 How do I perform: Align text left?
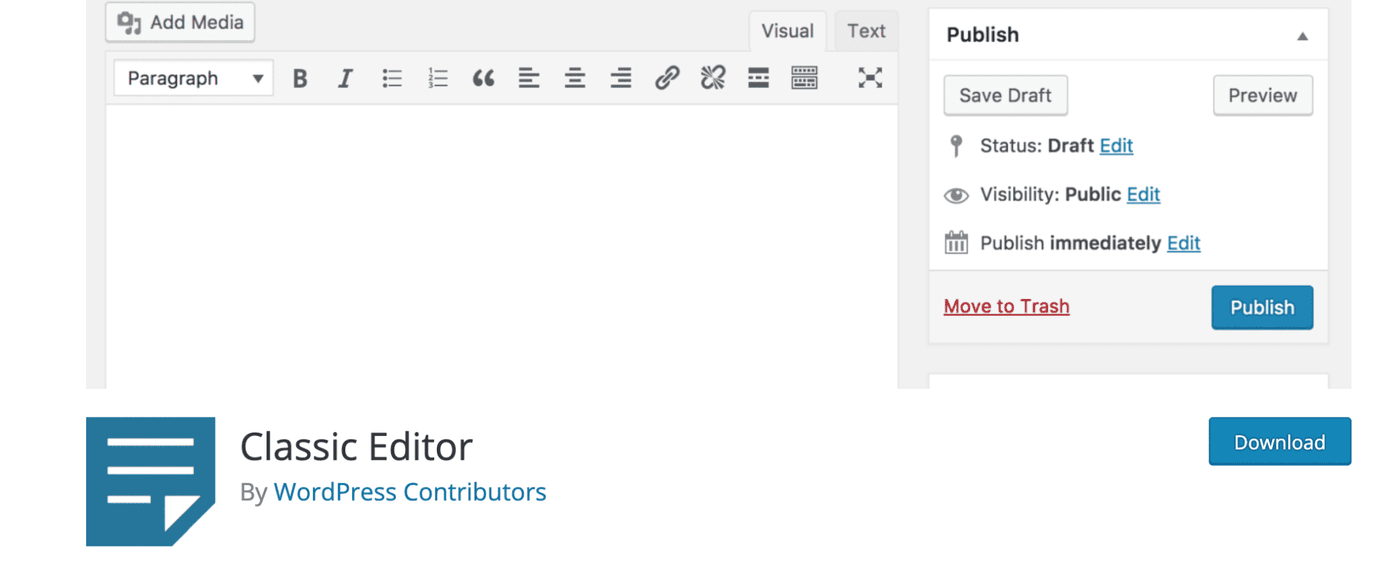(x=529, y=78)
